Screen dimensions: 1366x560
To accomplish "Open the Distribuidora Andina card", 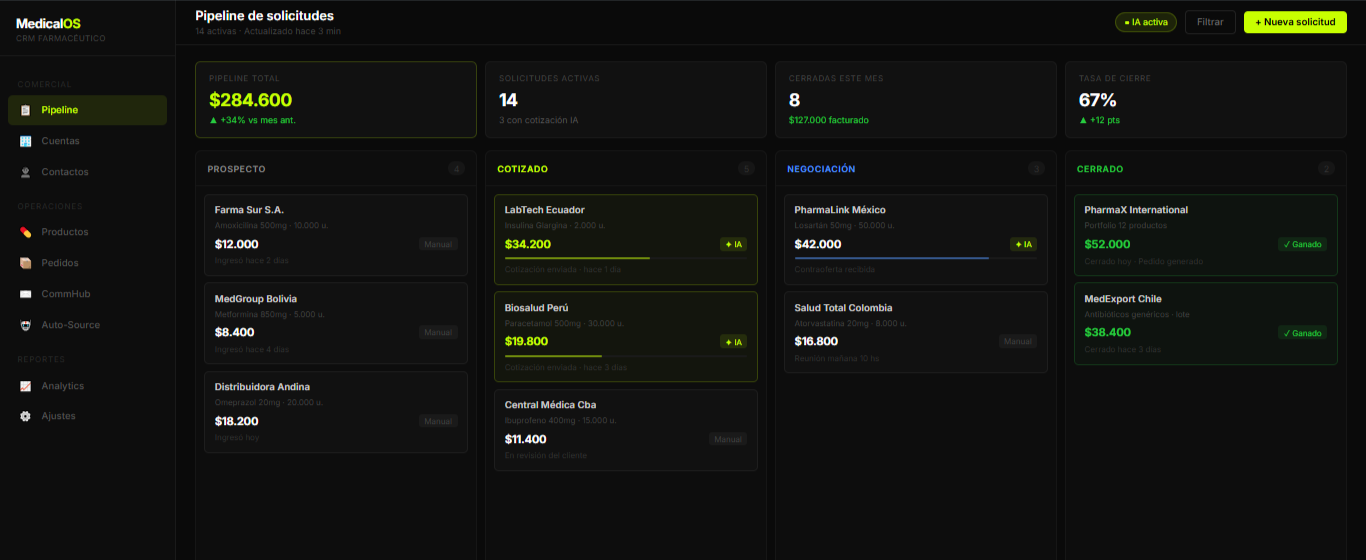I will [x=336, y=412].
